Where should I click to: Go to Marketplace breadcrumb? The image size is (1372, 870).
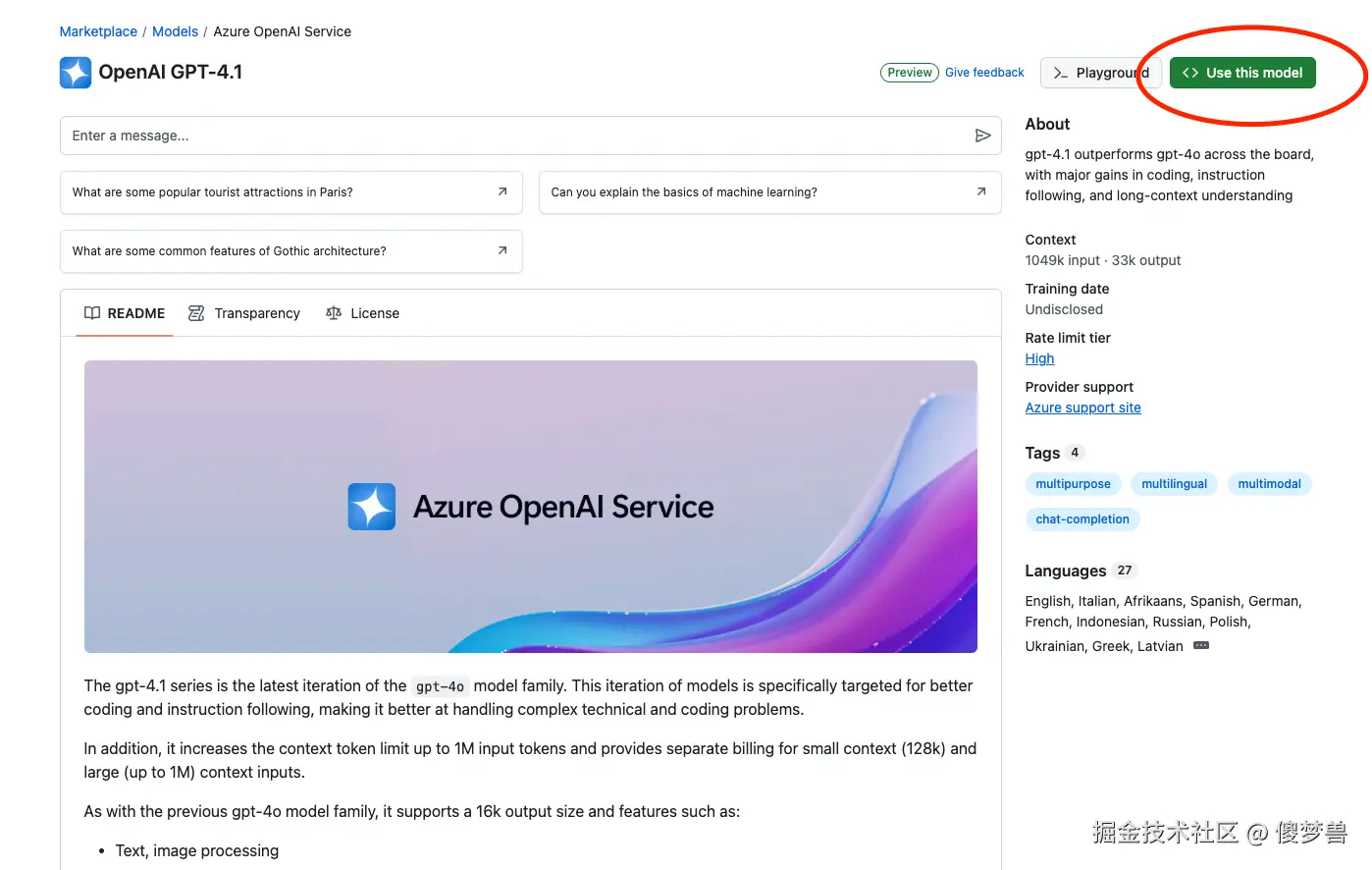pos(98,31)
